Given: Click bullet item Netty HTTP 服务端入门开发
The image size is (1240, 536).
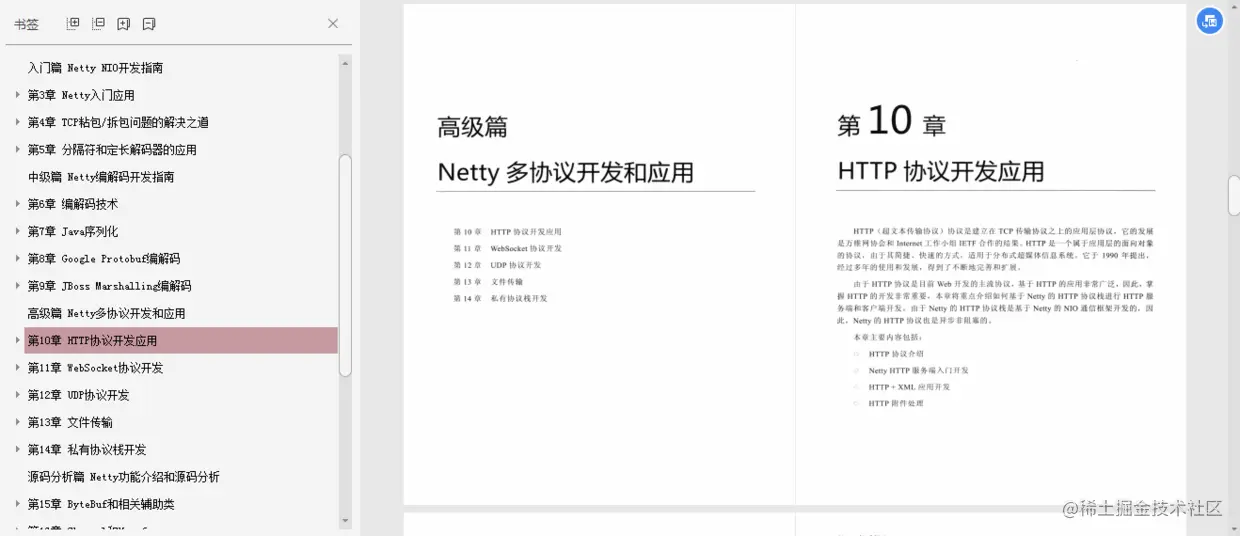Looking at the screenshot, I should [918, 370].
